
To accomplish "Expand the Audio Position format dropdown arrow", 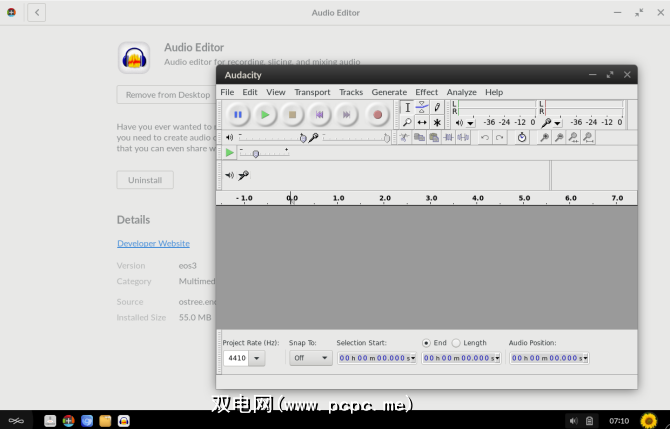I will pos(585,358).
